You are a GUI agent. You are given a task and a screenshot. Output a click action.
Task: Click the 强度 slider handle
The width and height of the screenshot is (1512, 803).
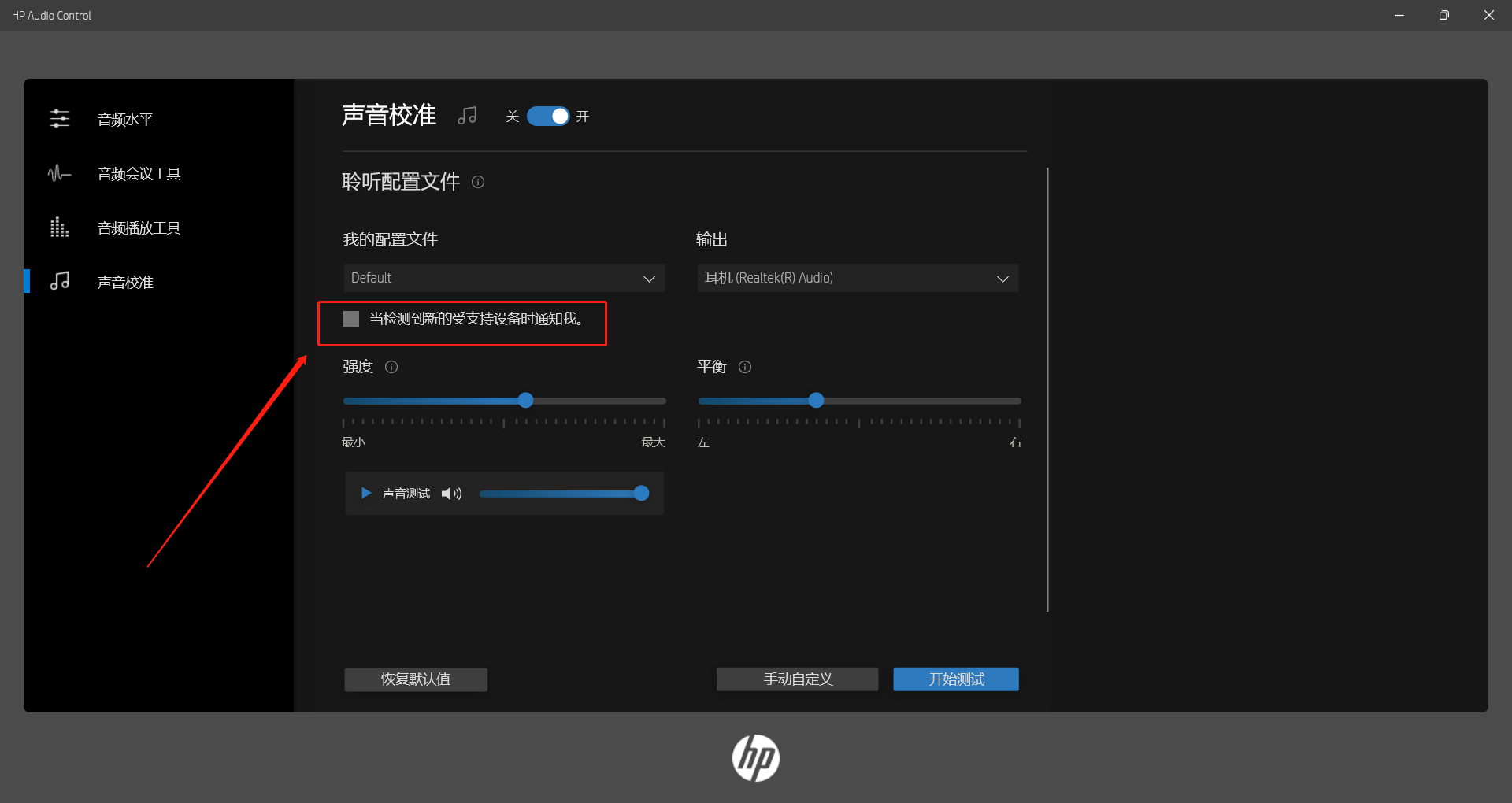point(526,401)
